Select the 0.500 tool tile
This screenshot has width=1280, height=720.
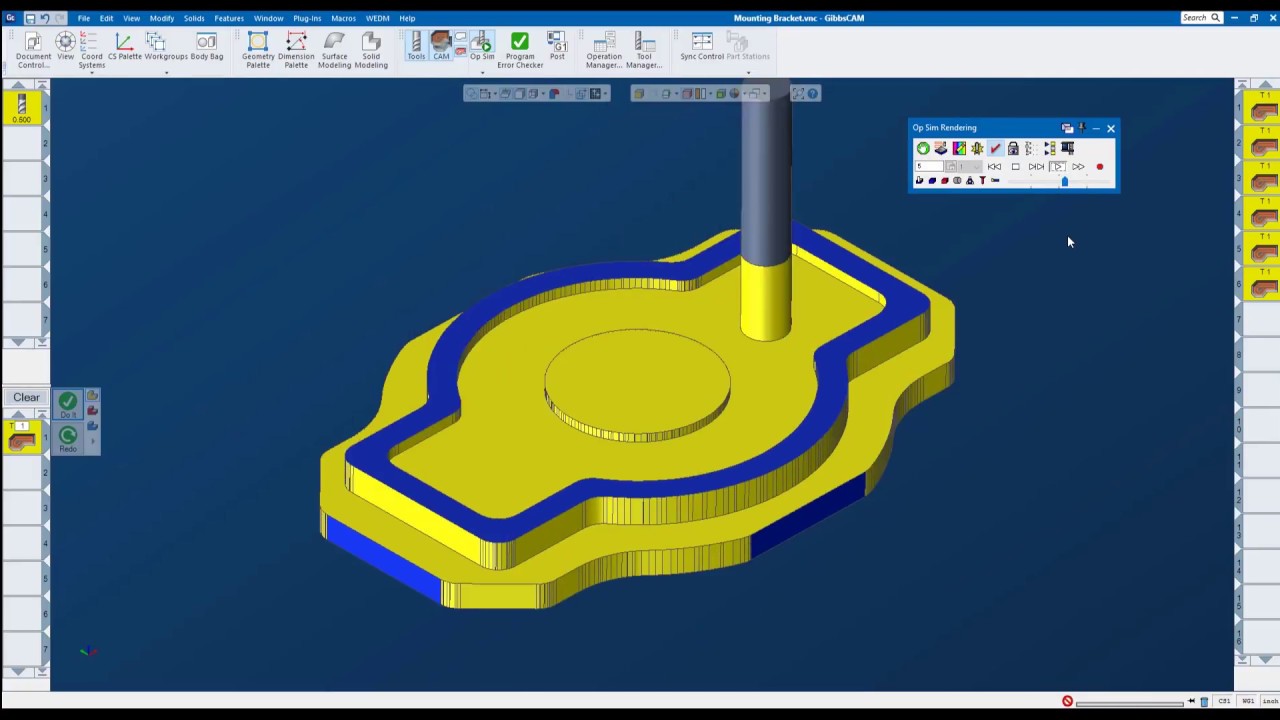[21, 107]
